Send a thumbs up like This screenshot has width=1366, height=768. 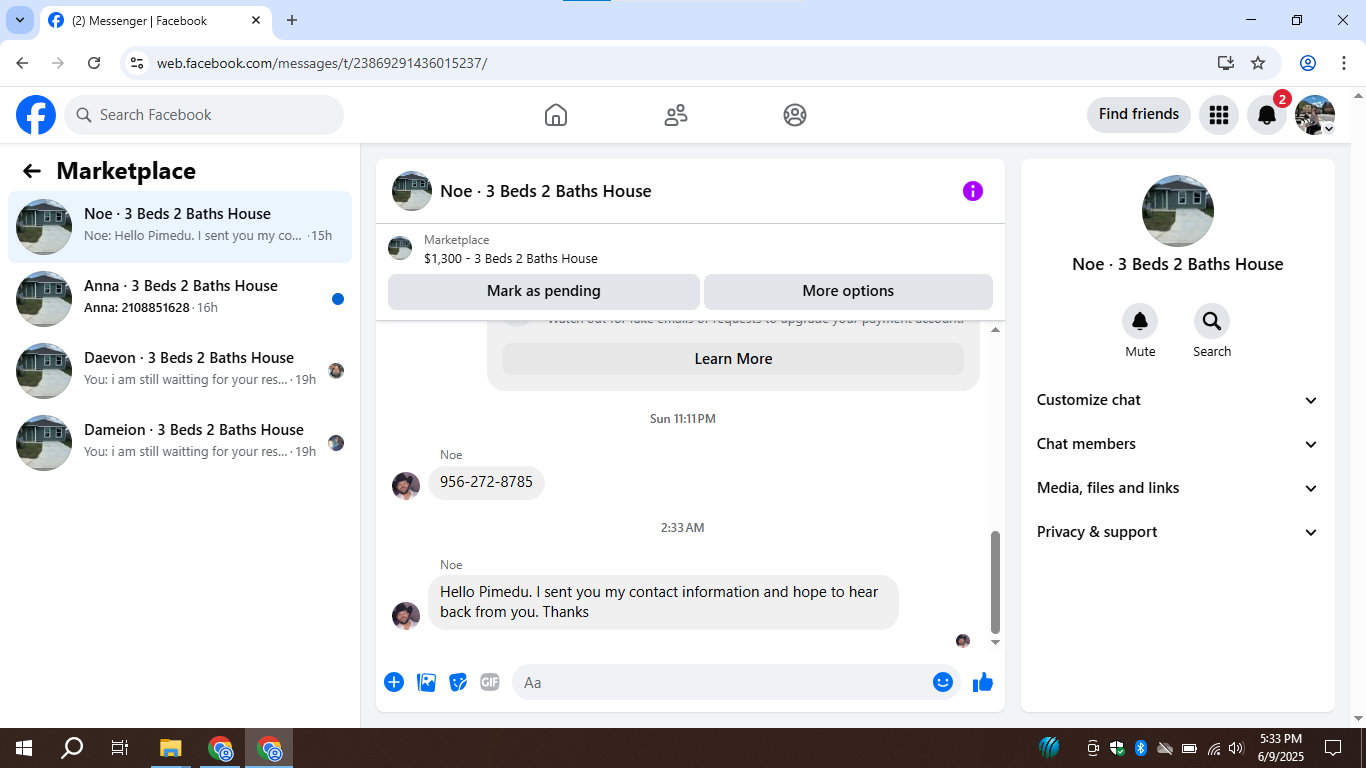(x=983, y=682)
